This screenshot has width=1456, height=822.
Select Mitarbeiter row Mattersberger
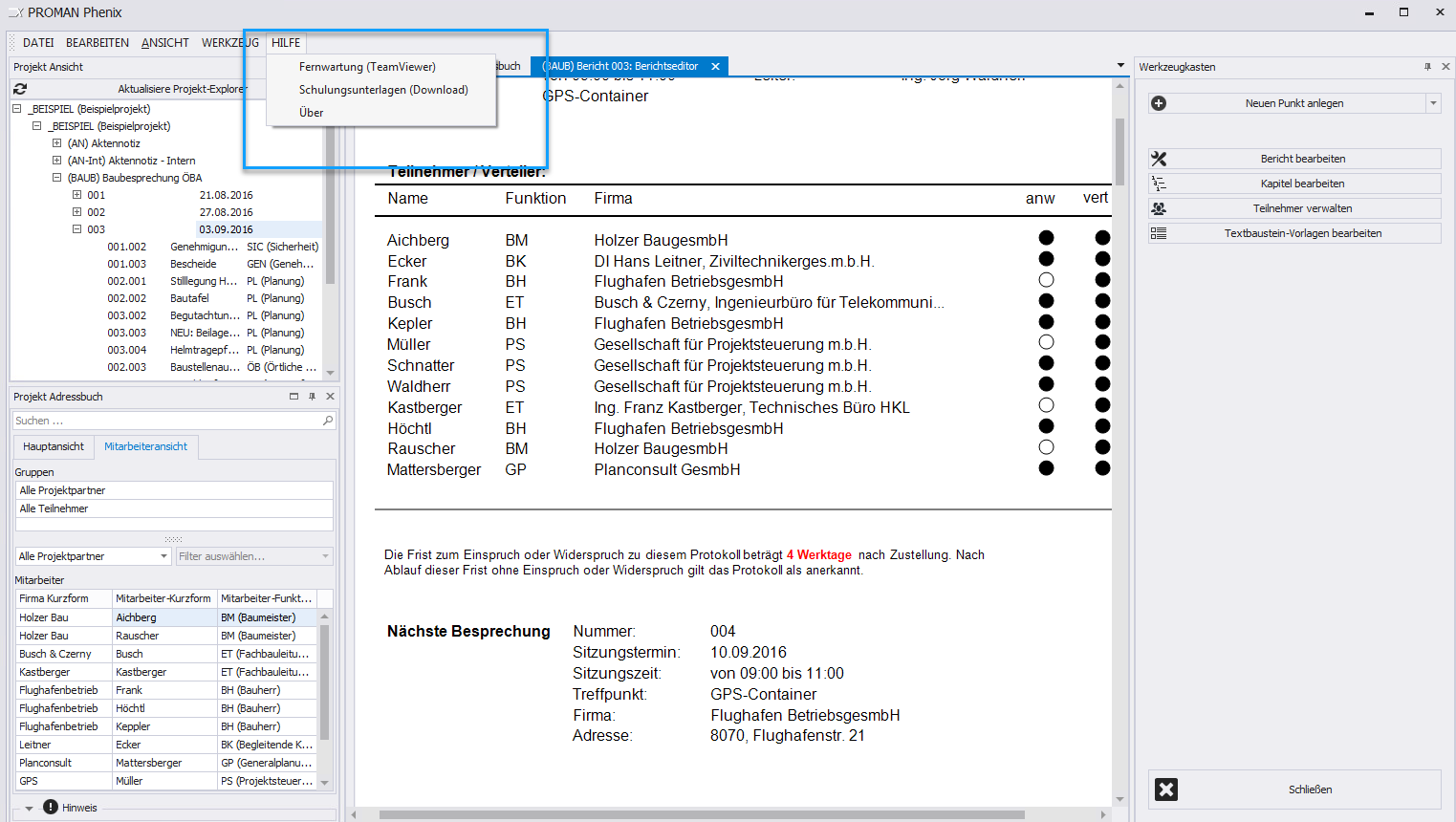coord(167,763)
